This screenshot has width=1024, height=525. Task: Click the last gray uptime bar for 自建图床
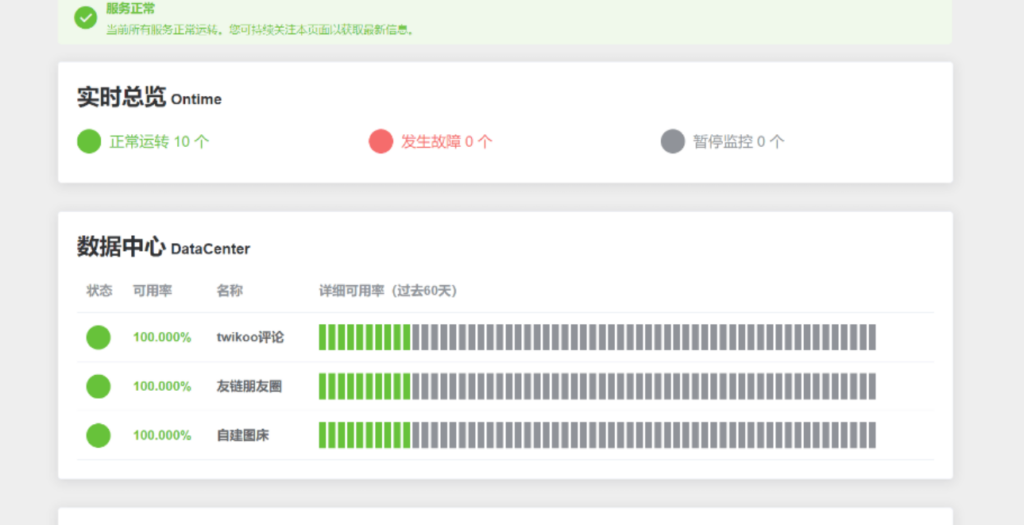click(x=872, y=435)
